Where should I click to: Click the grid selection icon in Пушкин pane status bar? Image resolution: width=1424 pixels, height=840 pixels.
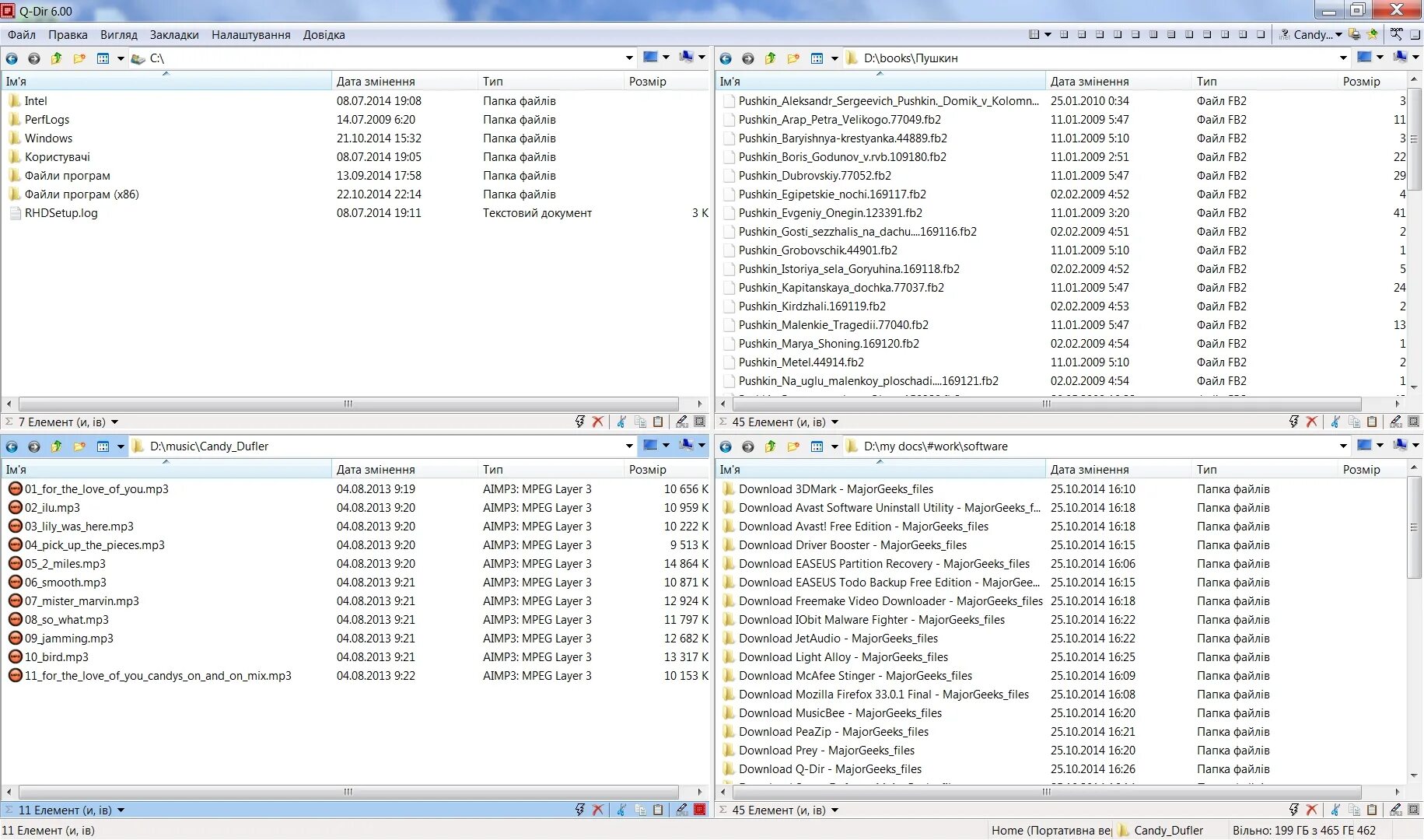(x=1413, y=422)
